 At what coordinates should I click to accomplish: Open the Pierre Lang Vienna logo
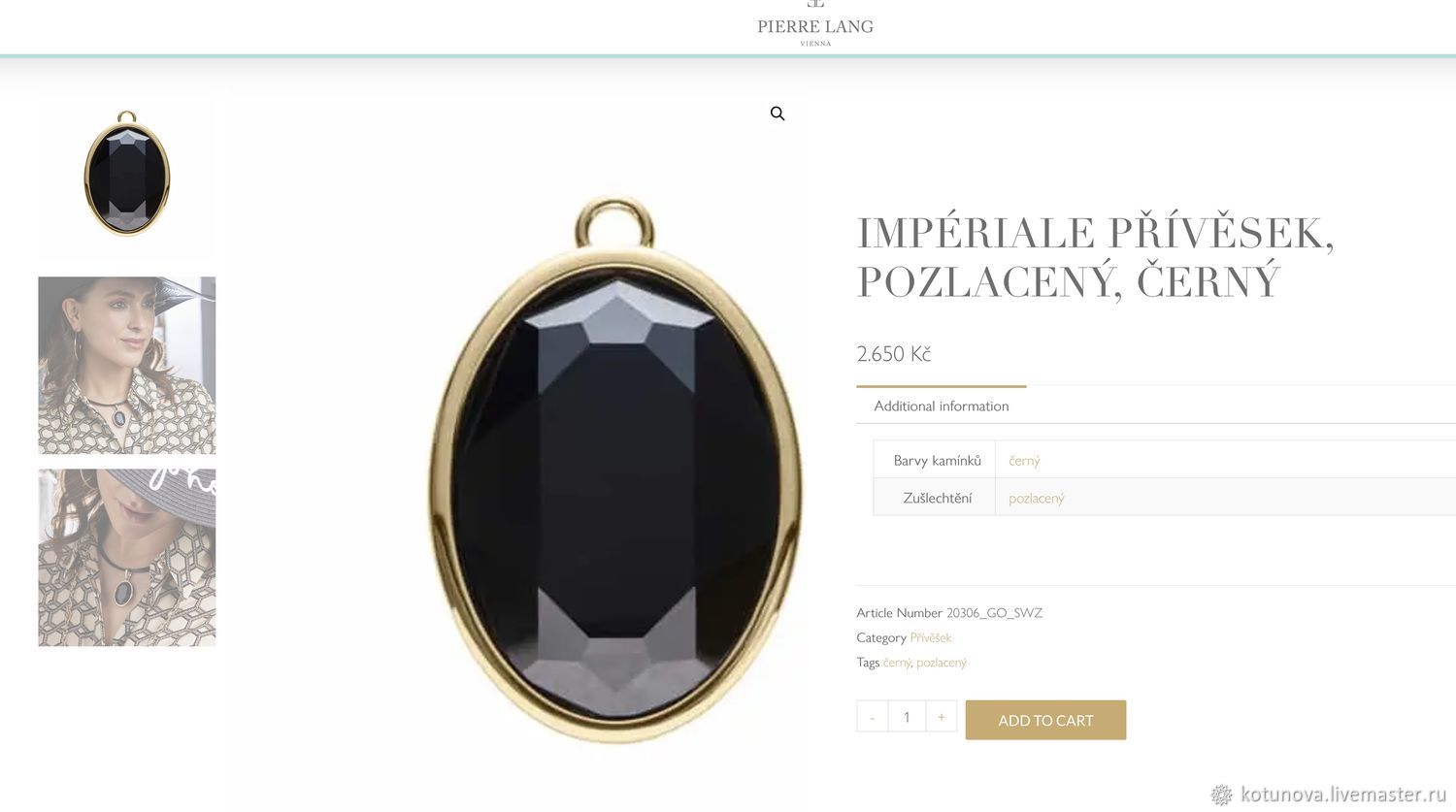tap(815, 24)
